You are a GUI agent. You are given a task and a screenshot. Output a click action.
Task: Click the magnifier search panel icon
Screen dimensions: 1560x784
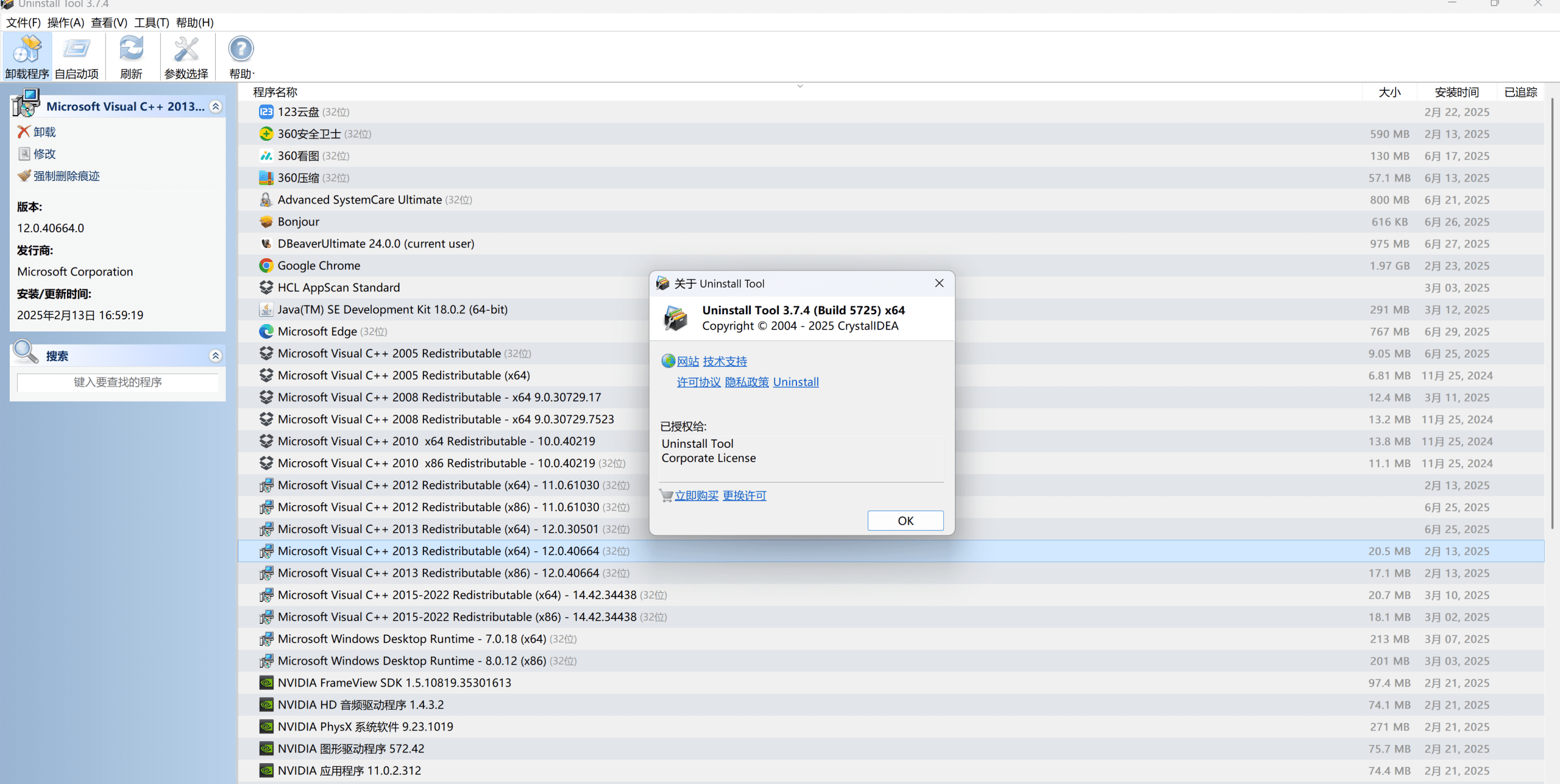point(26,352)
